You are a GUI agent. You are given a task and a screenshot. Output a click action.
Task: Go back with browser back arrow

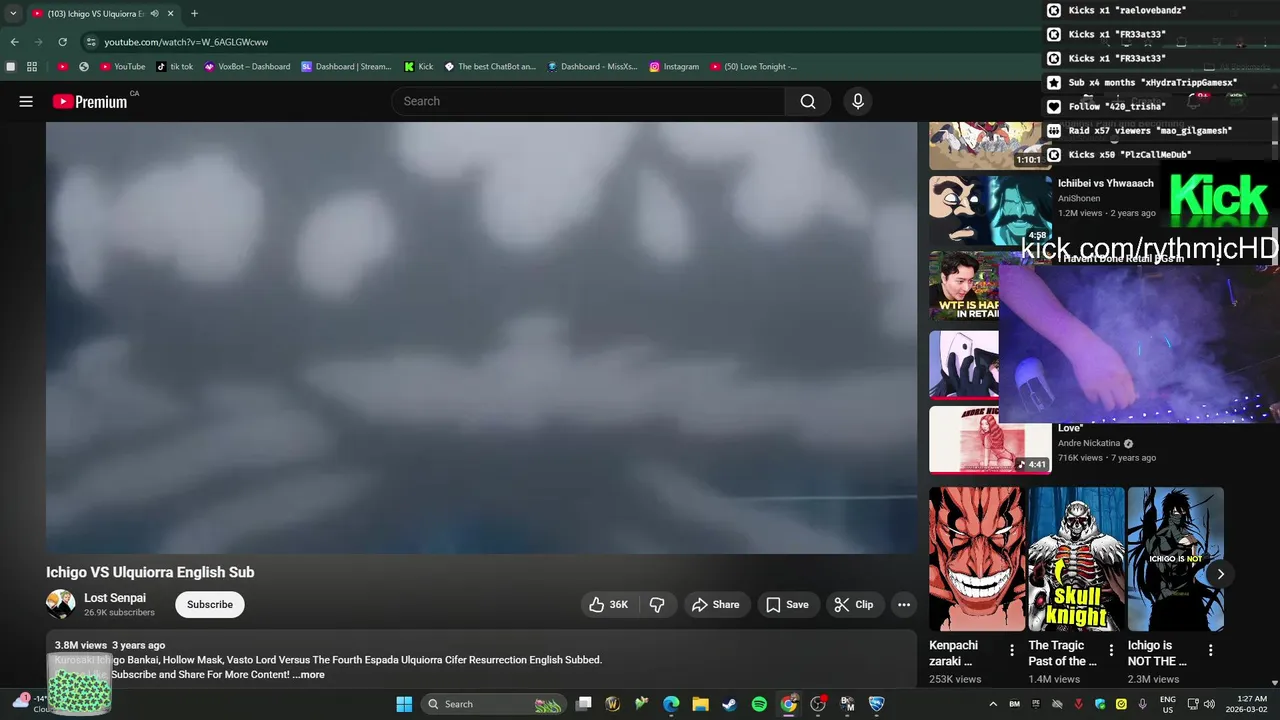[x=14, y=42]
